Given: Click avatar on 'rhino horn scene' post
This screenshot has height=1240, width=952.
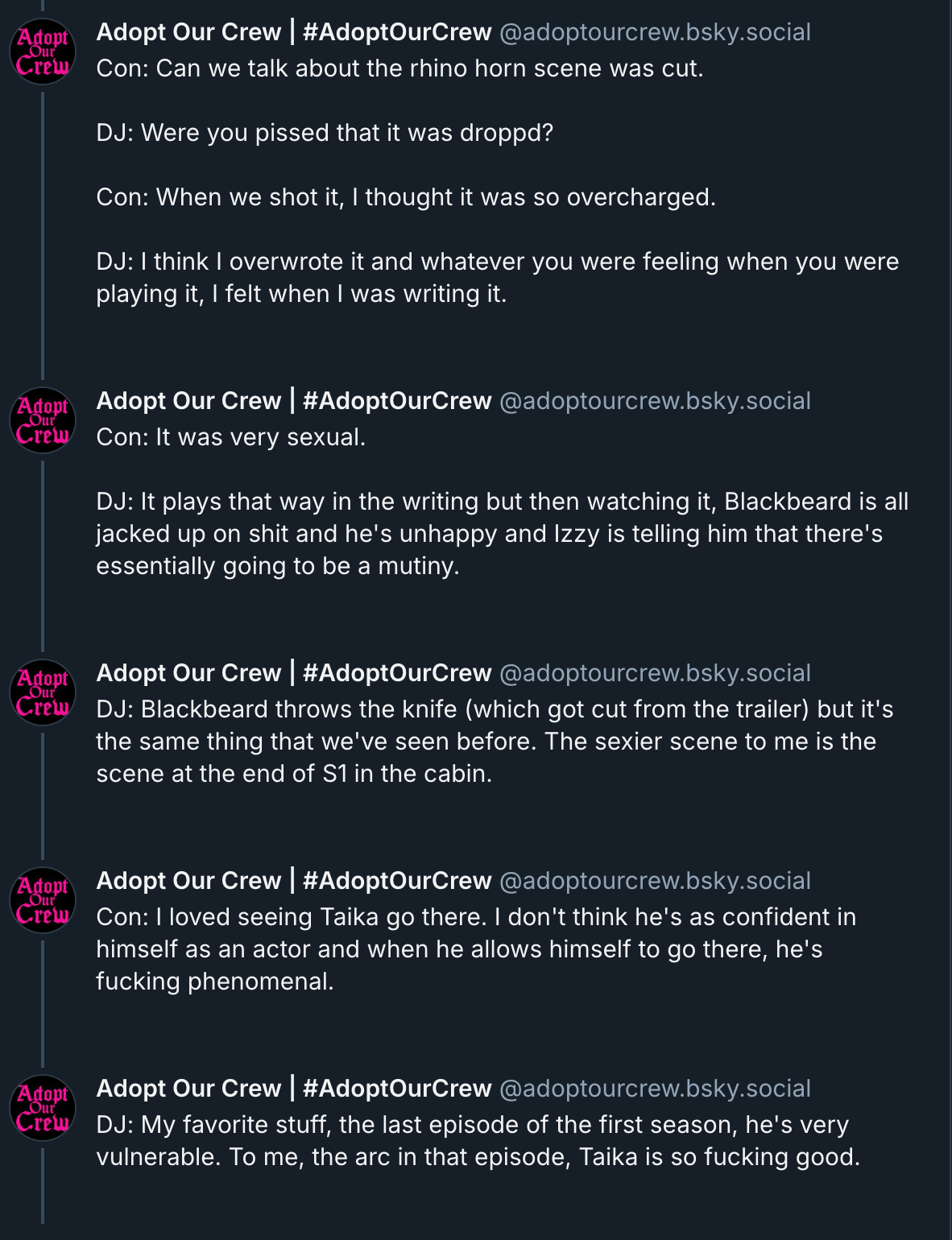Looking at the screenshot, I should [43, 51].
